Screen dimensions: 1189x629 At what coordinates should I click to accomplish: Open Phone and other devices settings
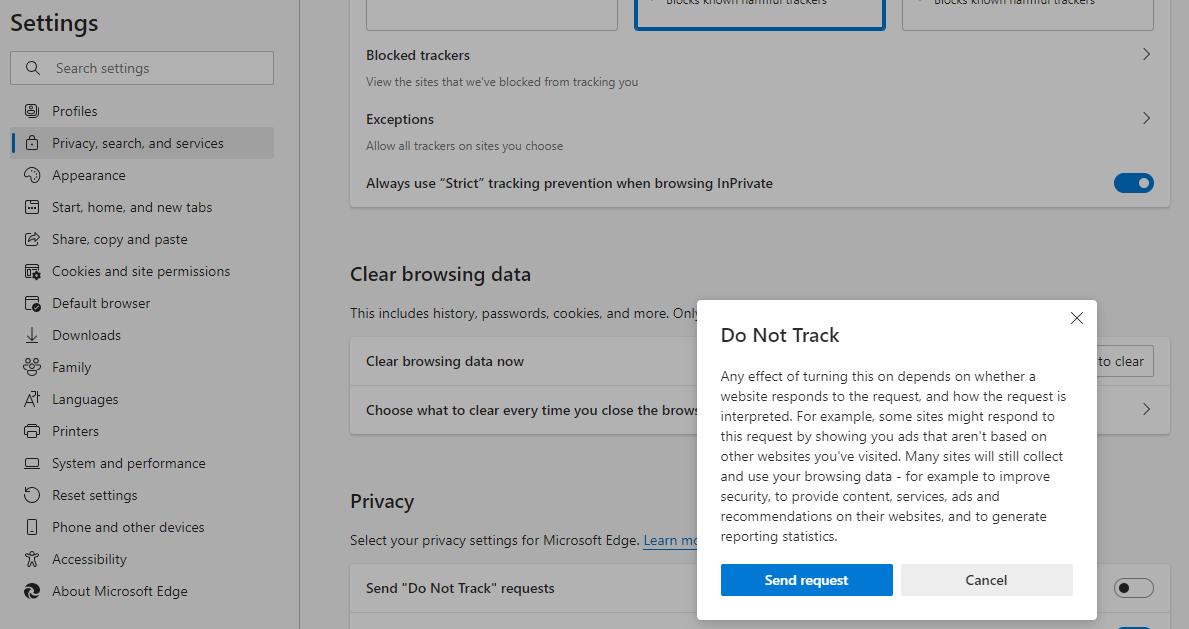point(143,527)
